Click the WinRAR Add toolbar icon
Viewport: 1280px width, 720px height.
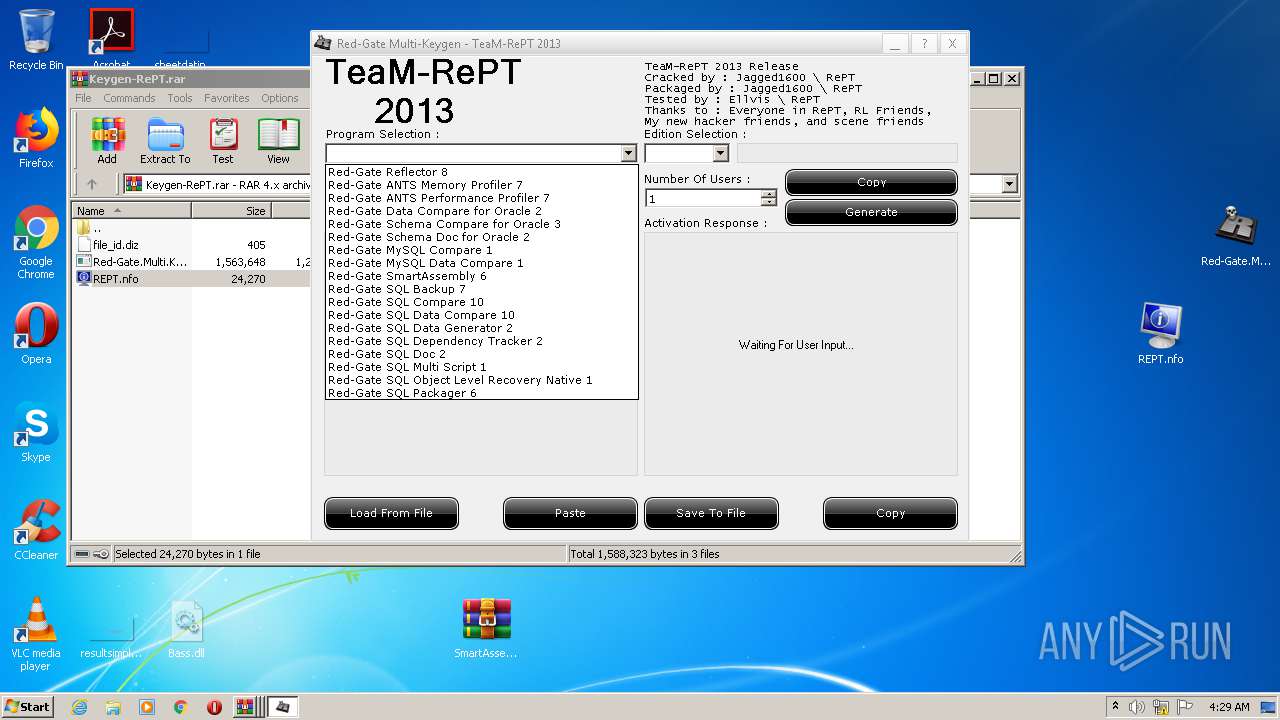pyautogui.click(x=107, y=140)
